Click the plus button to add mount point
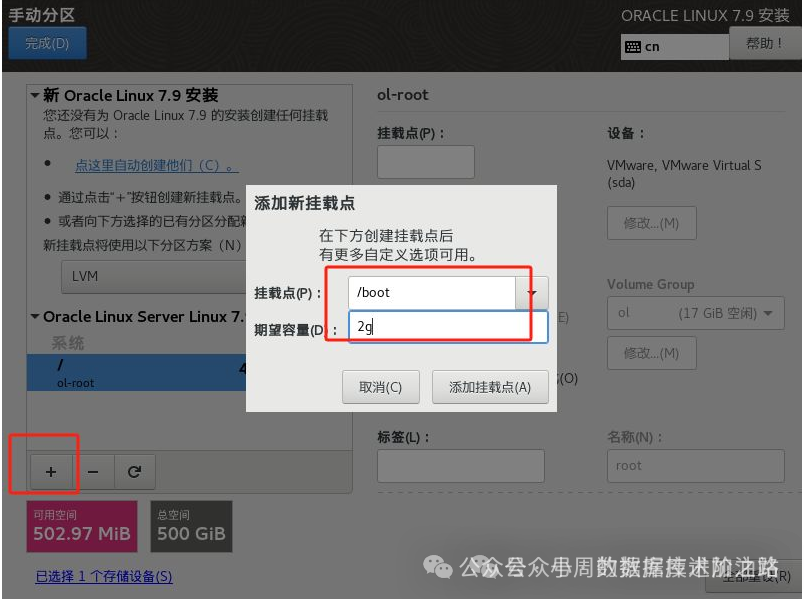Image resolution: width=804 pixels, height=599 pixels. (51, 472)
